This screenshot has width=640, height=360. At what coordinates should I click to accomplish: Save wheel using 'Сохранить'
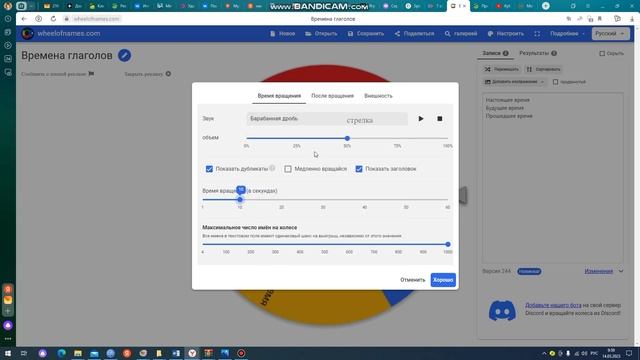366,33
